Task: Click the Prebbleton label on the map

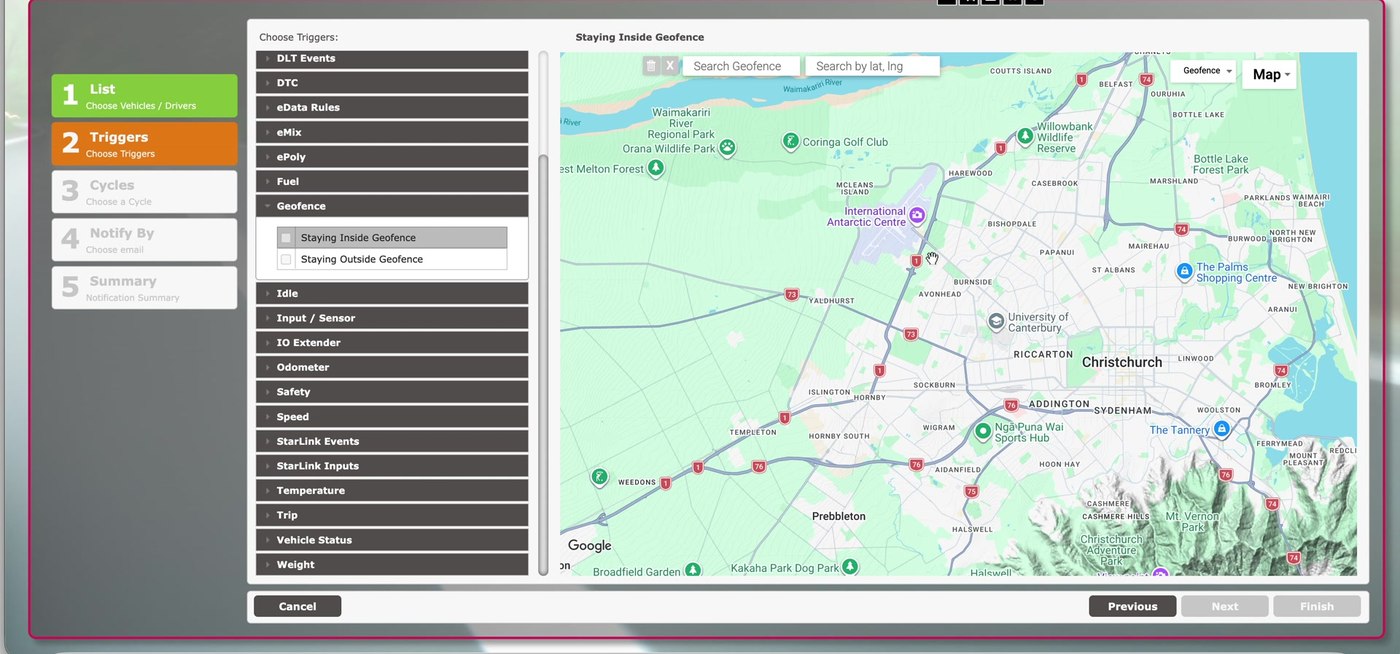Action: pyautogui.click(x=838, y=516)
